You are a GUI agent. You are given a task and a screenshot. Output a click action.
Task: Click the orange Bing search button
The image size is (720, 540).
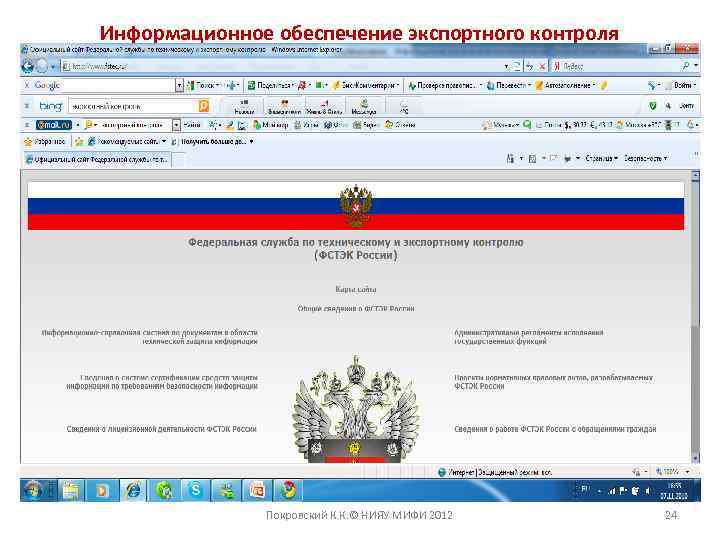coord(203,106)
